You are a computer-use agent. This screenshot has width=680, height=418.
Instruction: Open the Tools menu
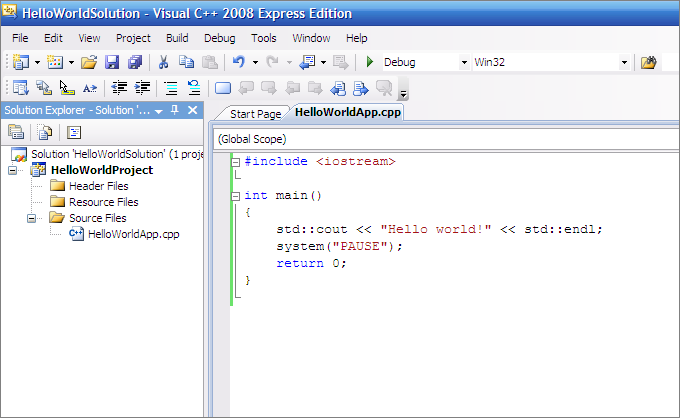point(264,38)
